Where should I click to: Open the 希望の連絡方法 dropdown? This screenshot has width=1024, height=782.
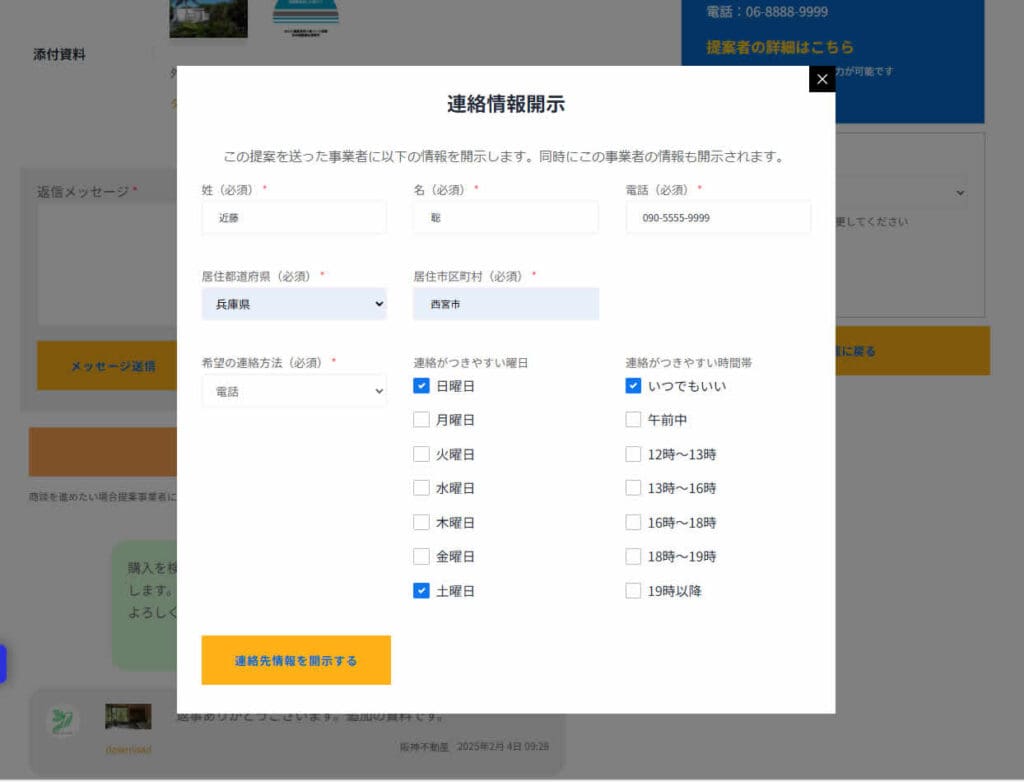click(293, 390)
